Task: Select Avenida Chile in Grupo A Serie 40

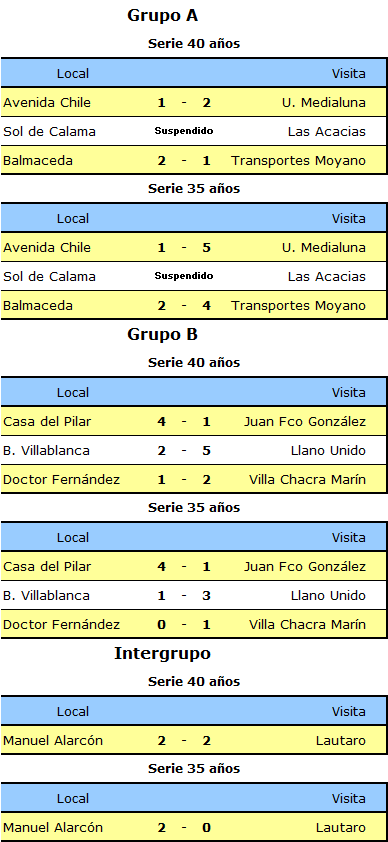Action: (x=47, y=103)
